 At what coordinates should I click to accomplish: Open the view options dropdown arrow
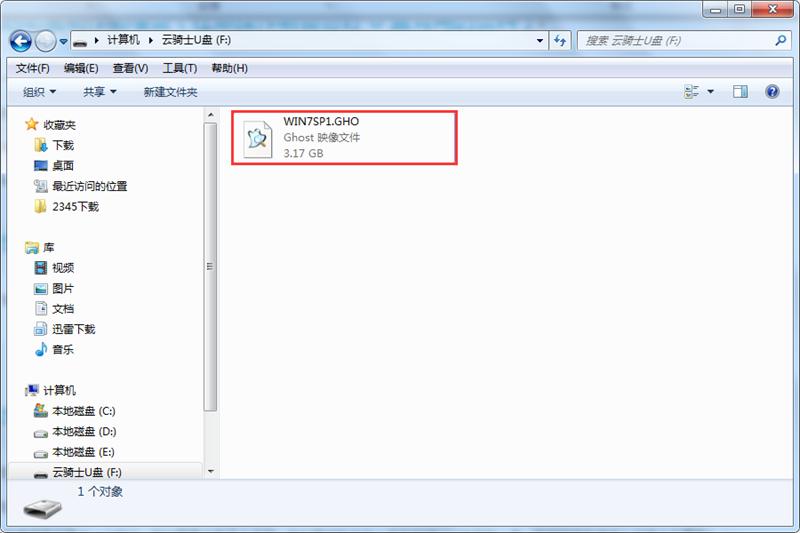coord(710,92)
